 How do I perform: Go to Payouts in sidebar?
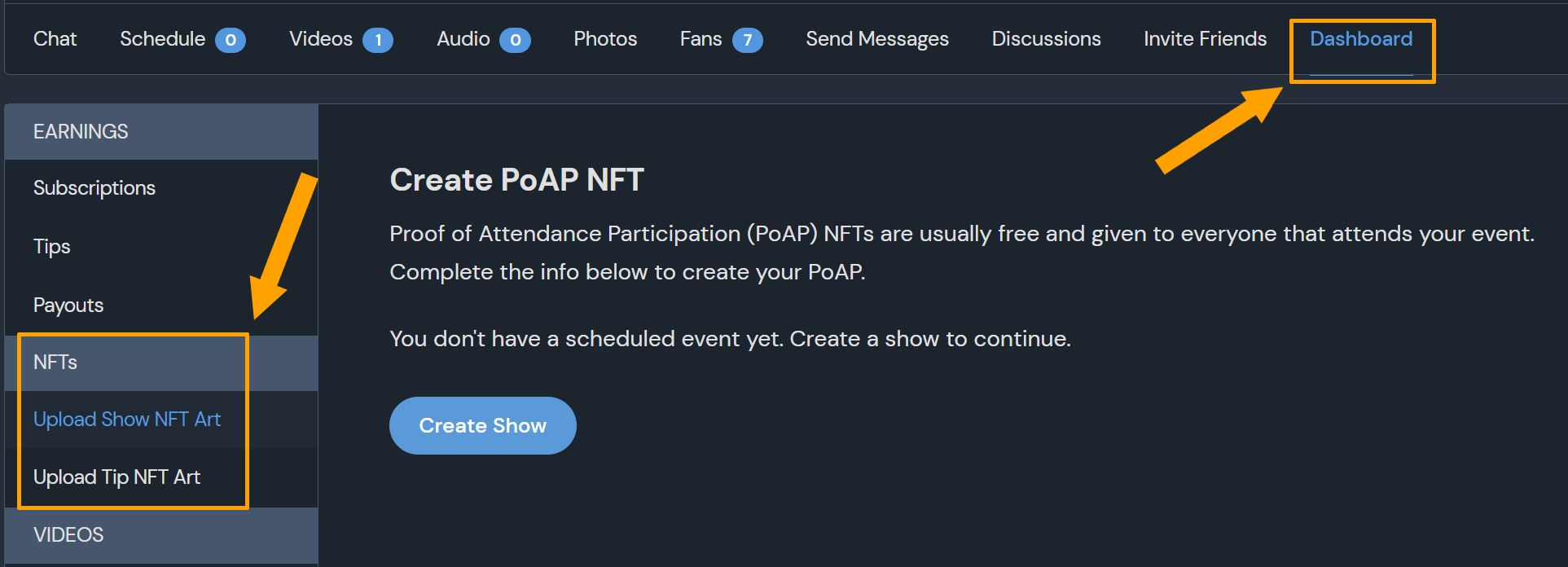[68, 305]
